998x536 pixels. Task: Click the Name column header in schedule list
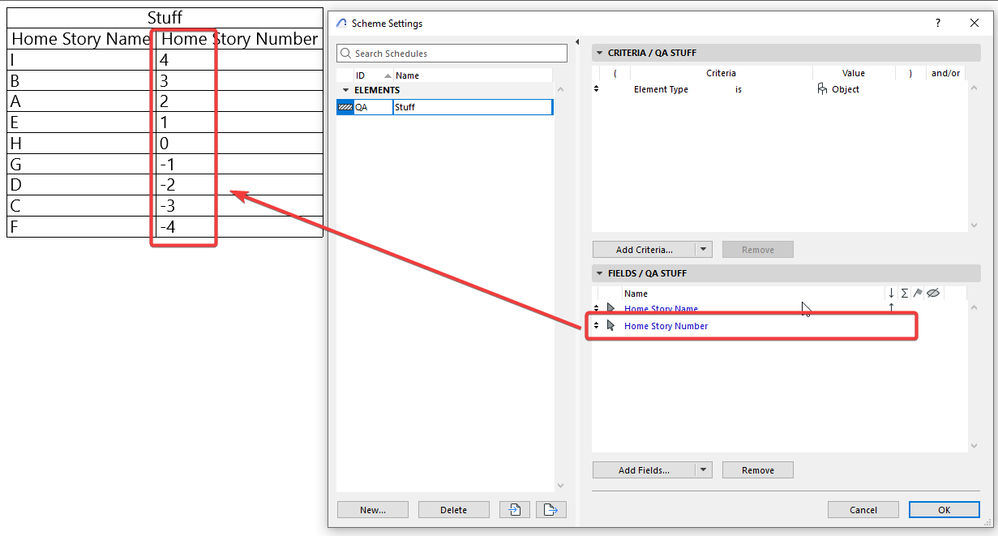(407, 75)
